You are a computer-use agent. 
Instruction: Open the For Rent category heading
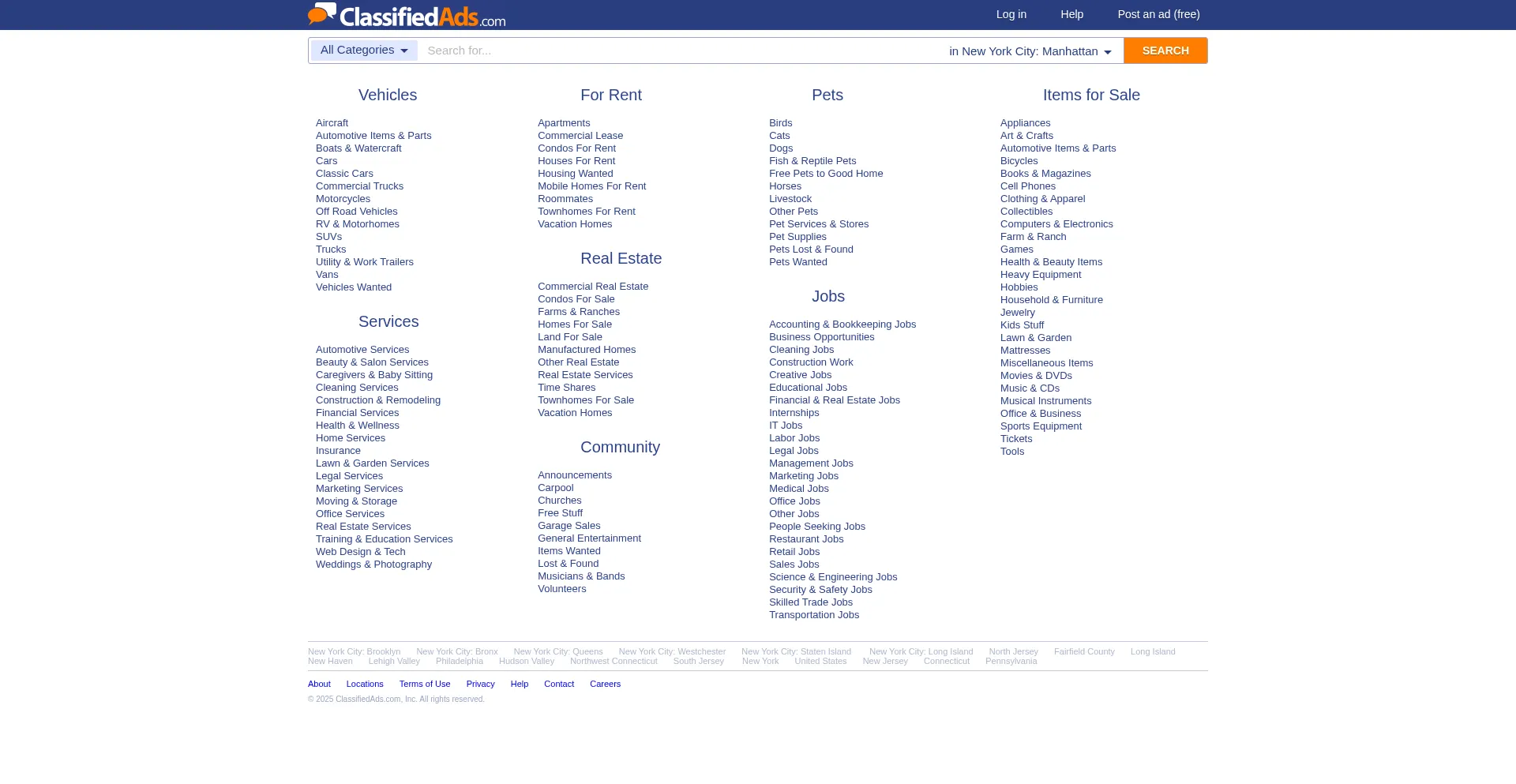coord(611,95)
